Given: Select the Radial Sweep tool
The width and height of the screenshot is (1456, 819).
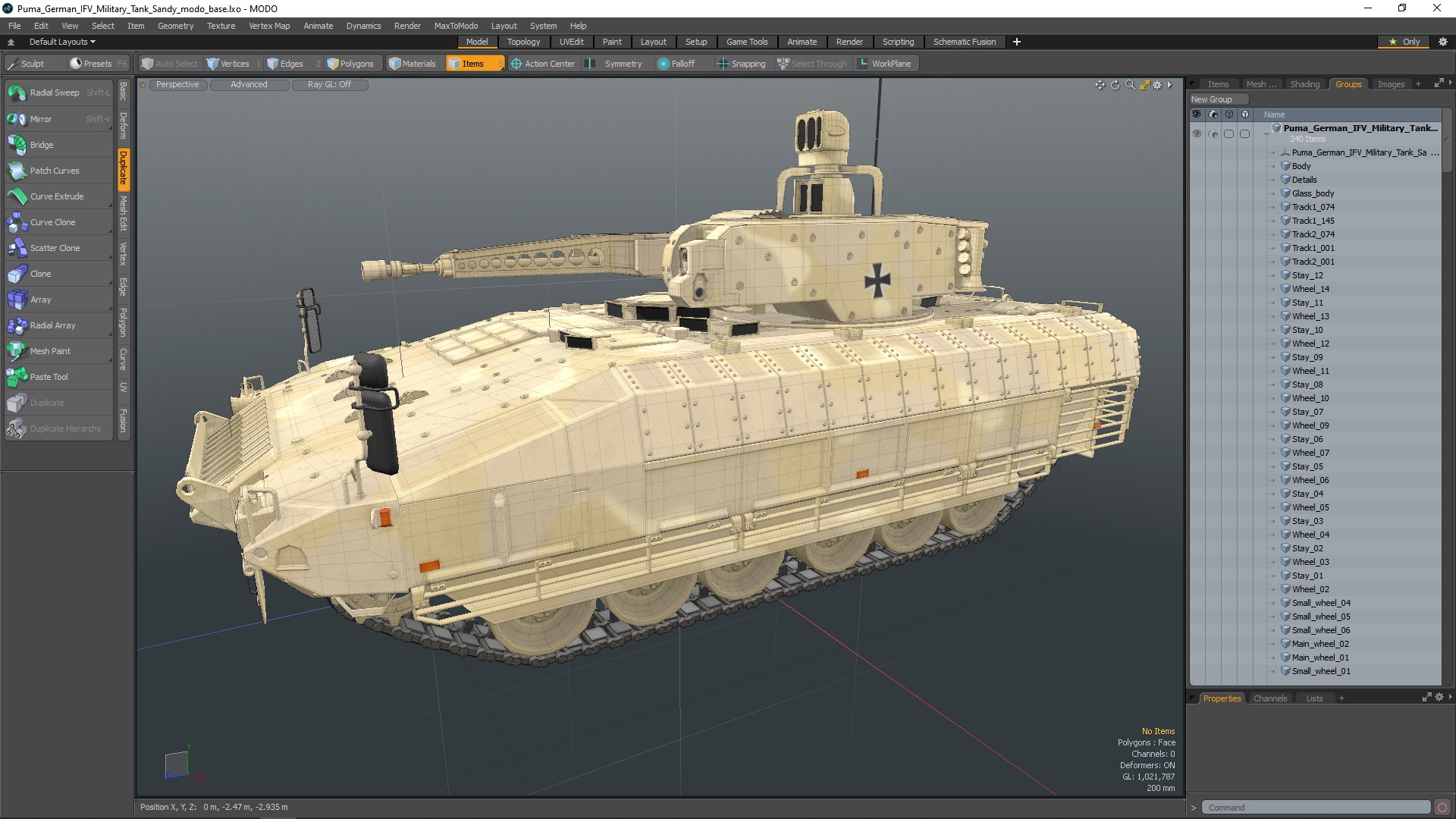Looking at the screenshot, I should pos(58,93).
